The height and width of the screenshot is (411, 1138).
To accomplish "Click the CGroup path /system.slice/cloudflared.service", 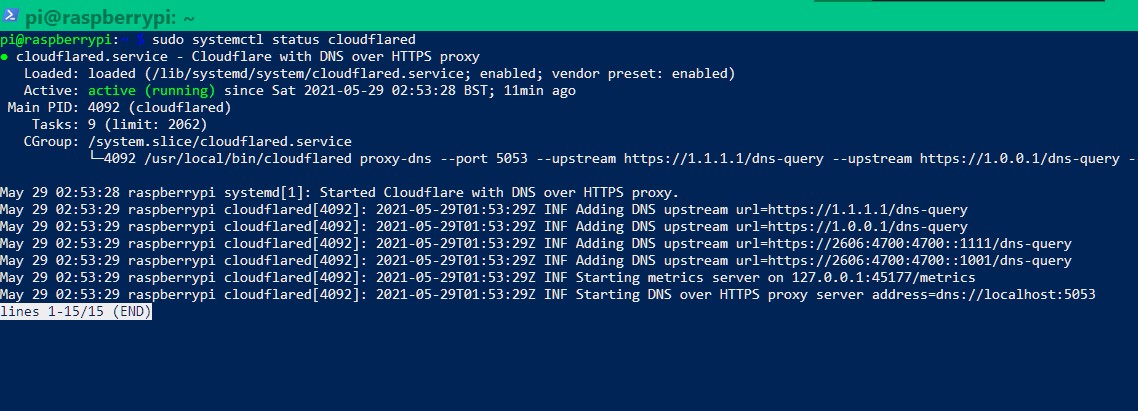I will pos(220,142).
